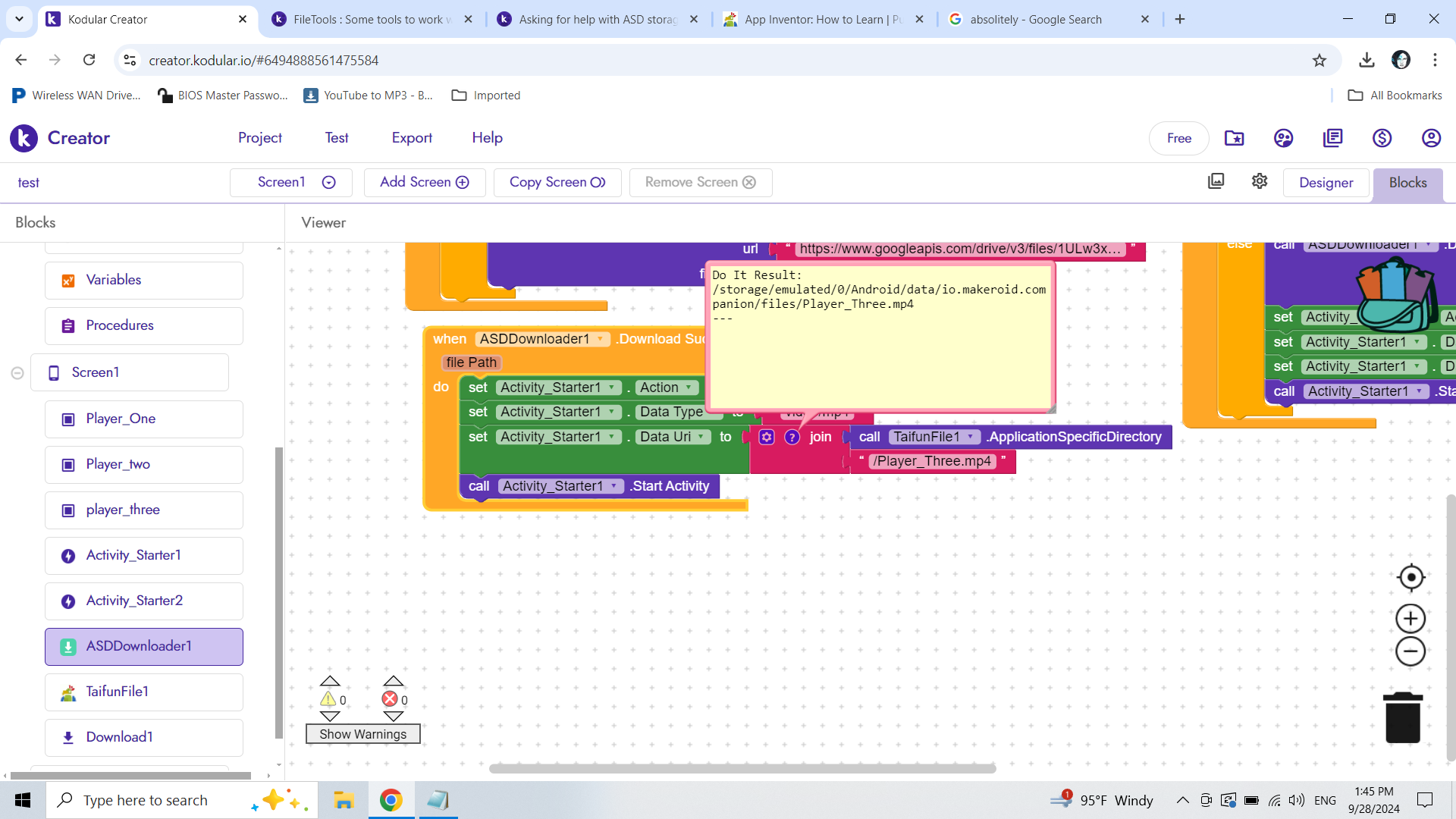Open File Explorer from the taskbar

click(x=344, y=800)
